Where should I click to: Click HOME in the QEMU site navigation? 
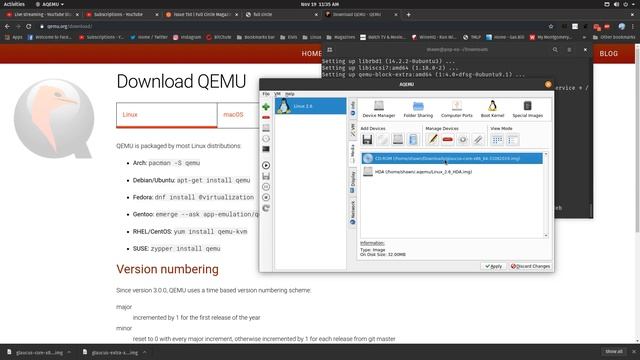pos(311,53)
